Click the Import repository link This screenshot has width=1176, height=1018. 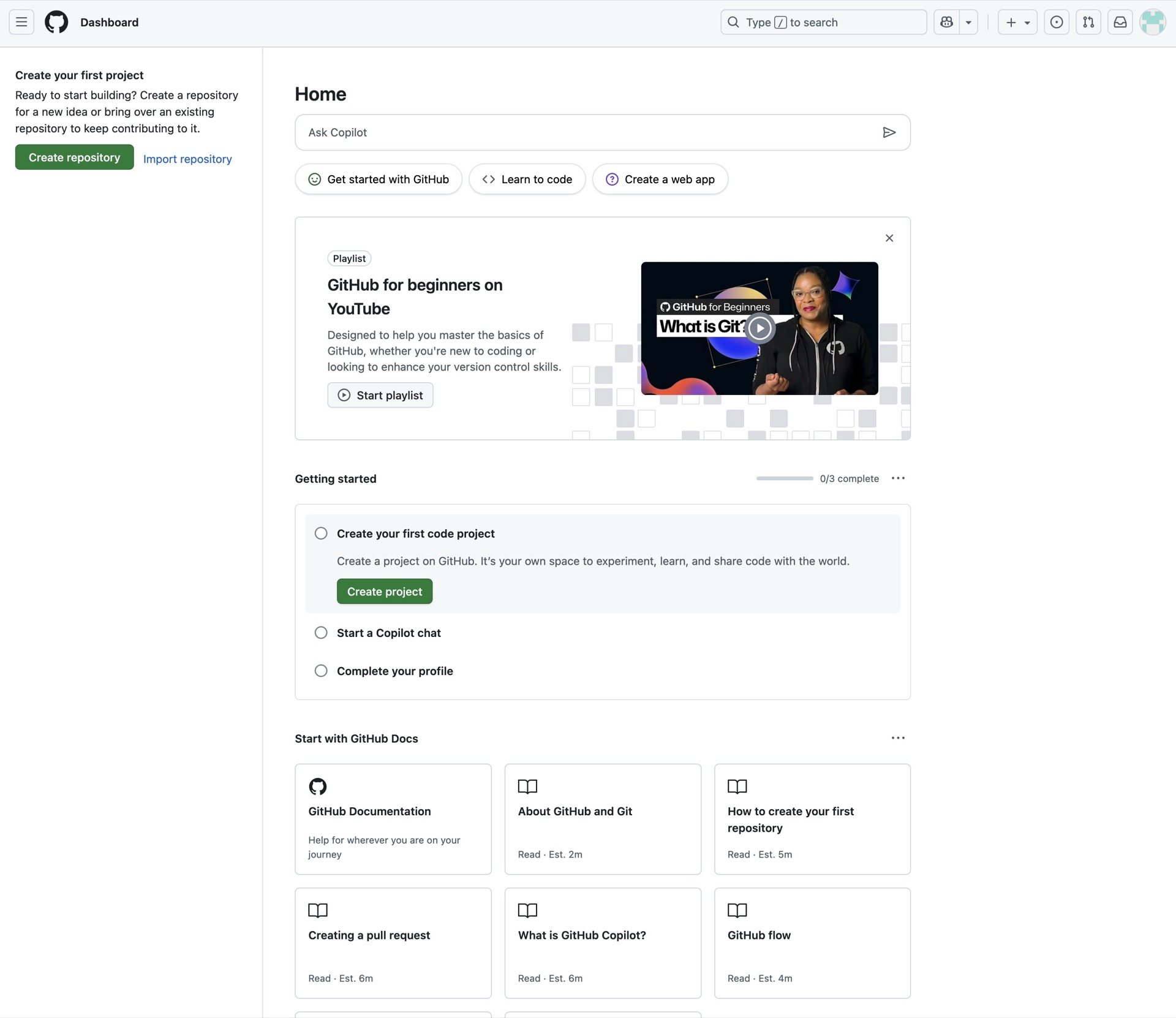(x=187, y=159)
